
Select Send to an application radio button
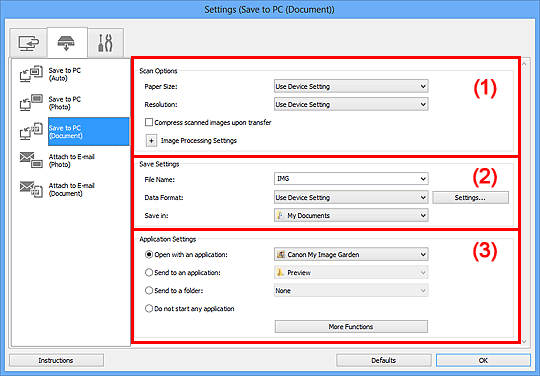point(149,272)
